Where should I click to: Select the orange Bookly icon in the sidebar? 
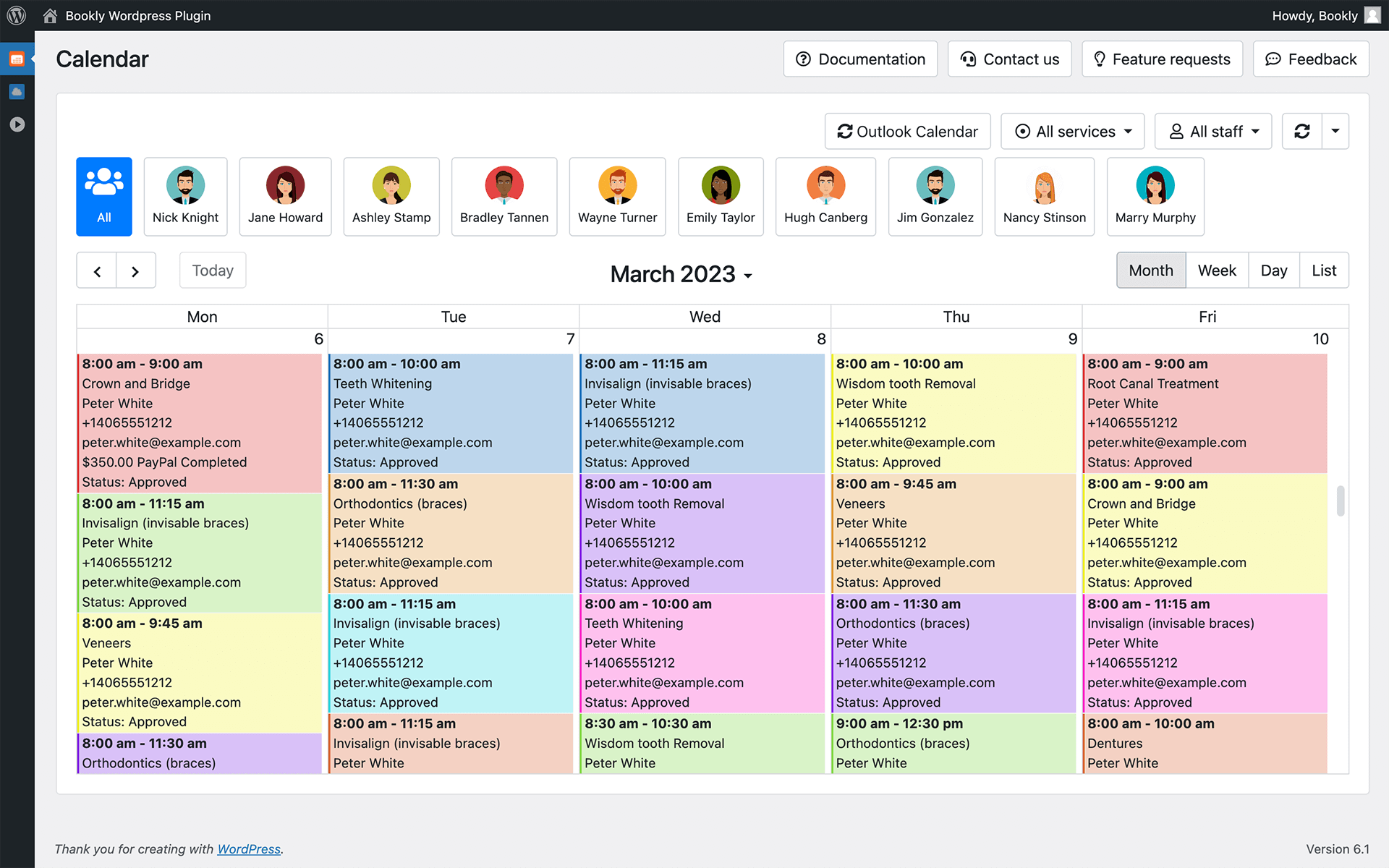coord(17,59)
